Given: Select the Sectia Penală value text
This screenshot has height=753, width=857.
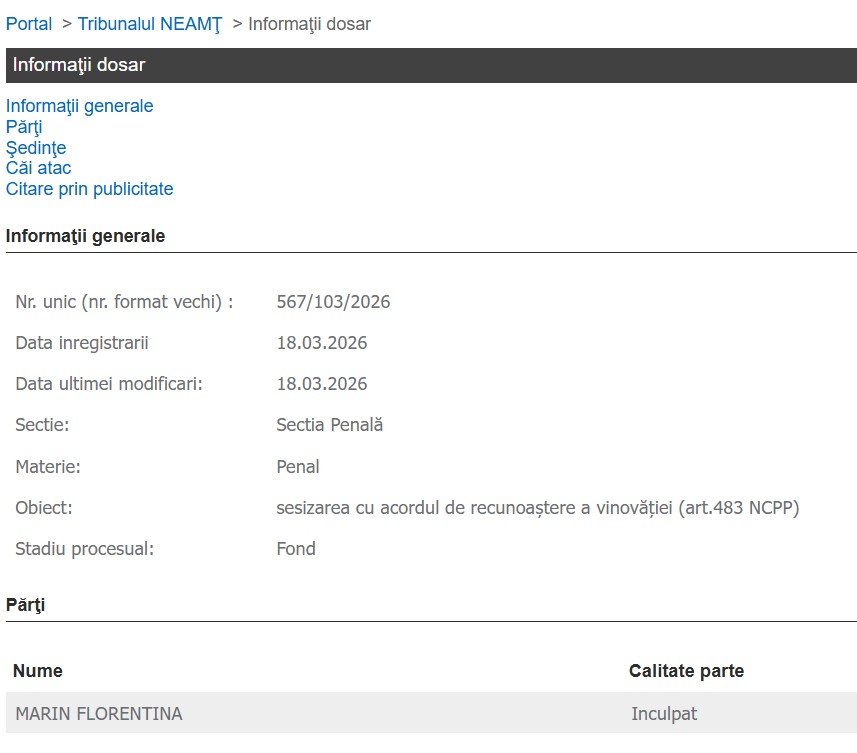Looking at the screenshot, I should [329, 425].
